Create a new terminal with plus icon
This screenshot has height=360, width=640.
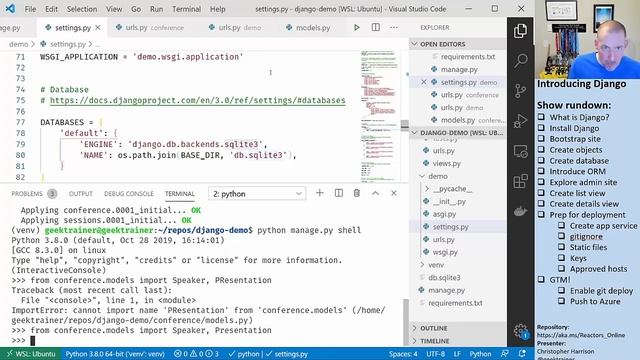pos(320,193)
